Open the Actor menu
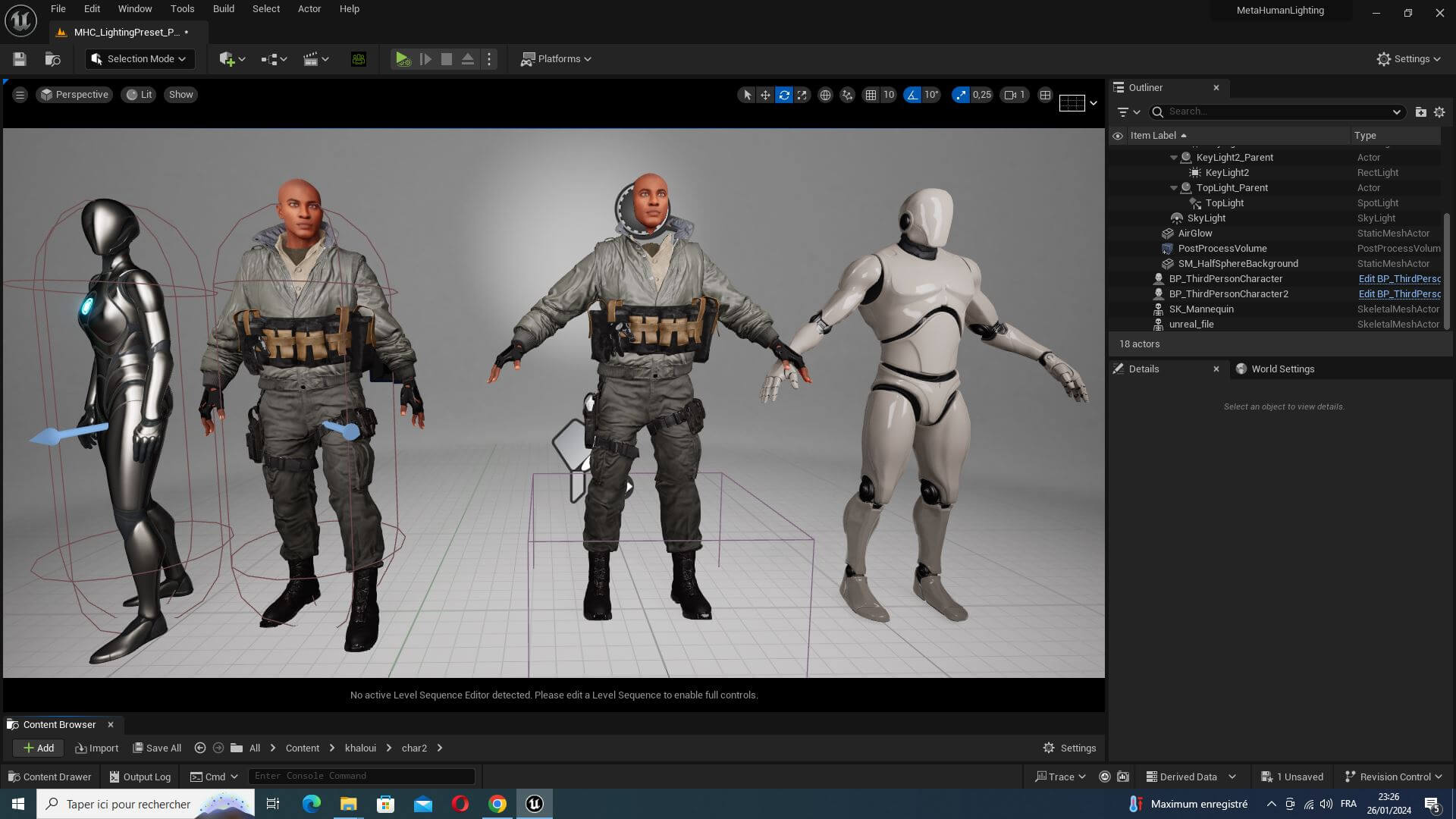Image resolution: width=1456 pixels, height=819 pixels. (309, 9)
